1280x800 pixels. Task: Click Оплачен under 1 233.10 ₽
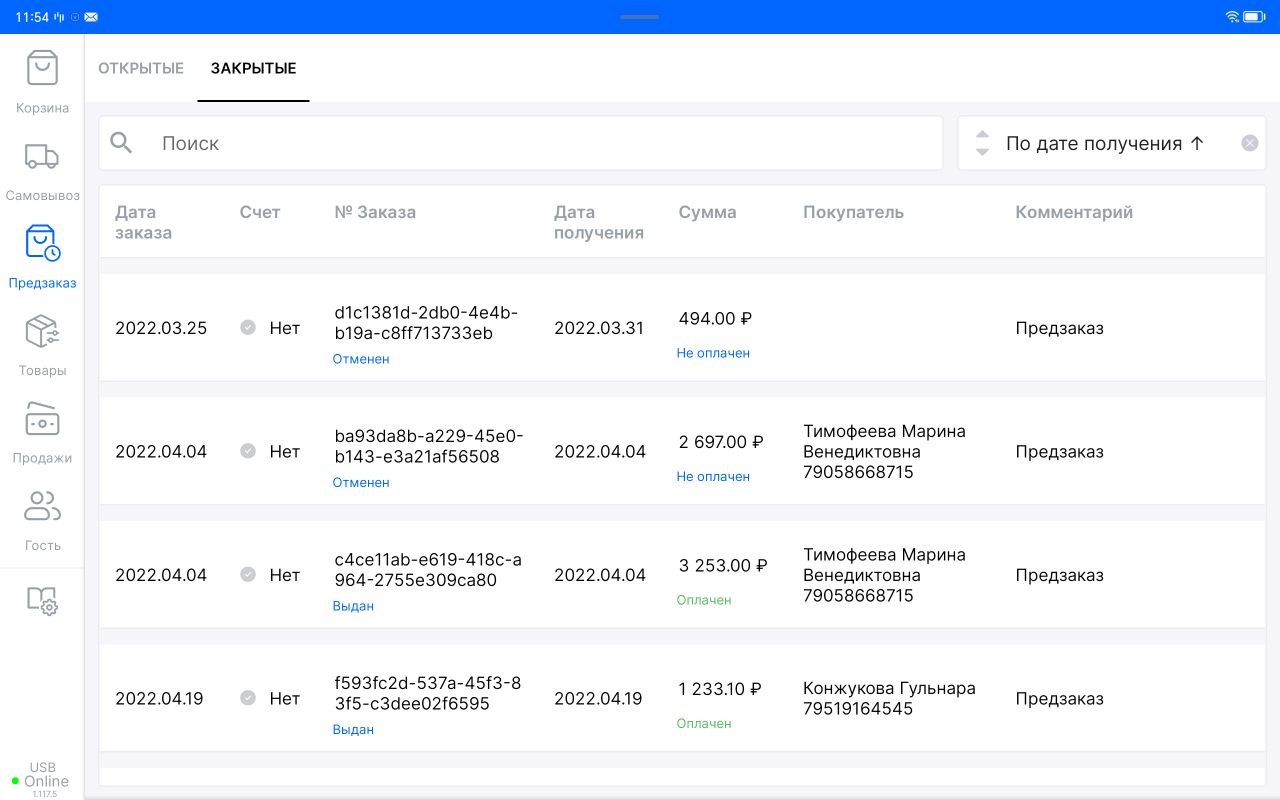(x=704, y=723)
